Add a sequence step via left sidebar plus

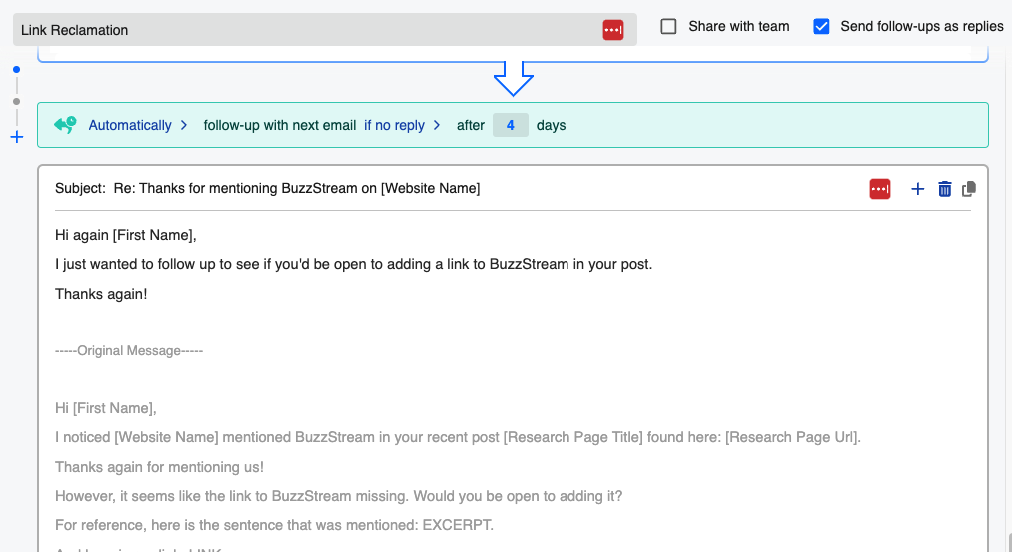[17, 137]
